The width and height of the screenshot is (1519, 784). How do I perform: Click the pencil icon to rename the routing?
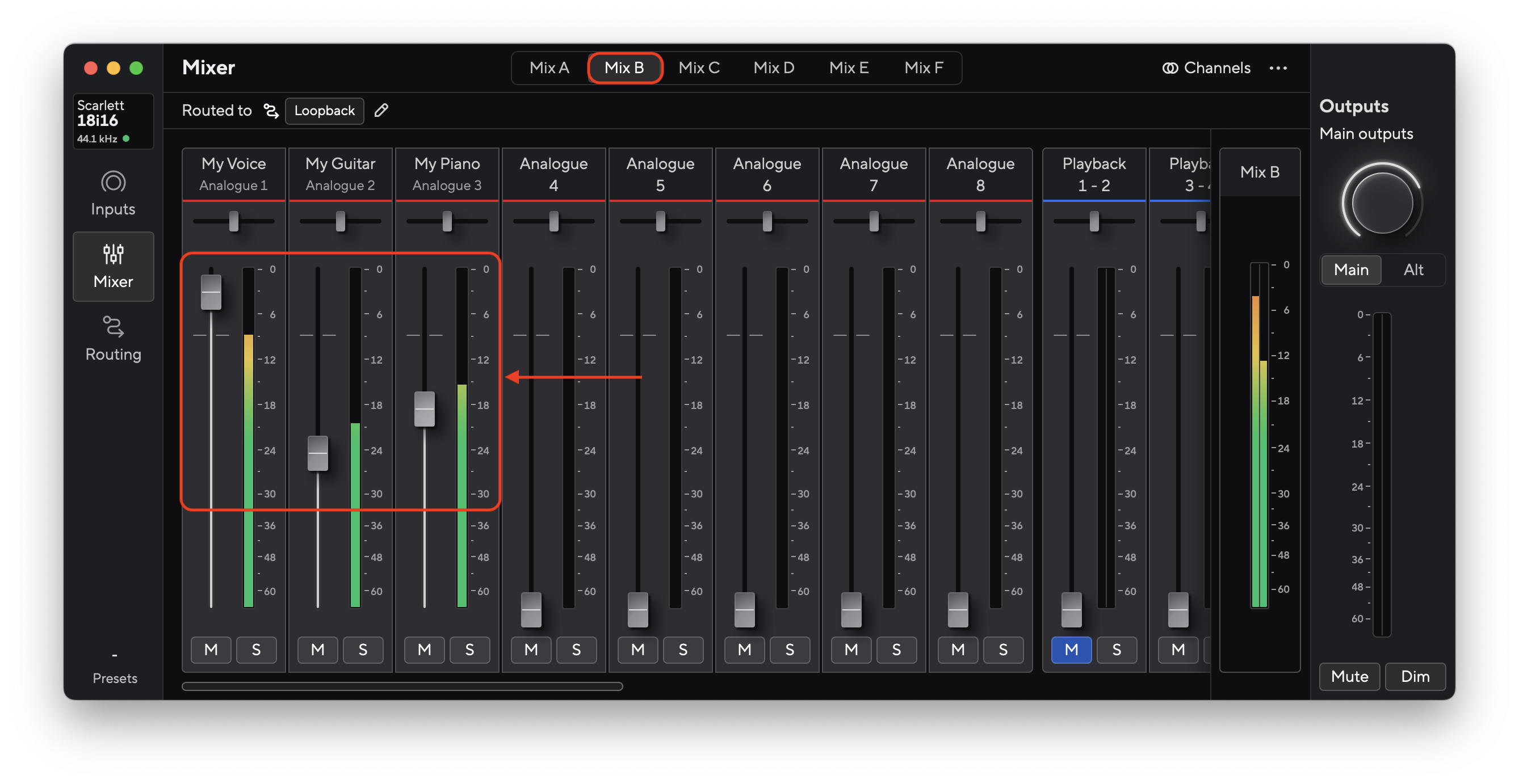tap(381, 110)
